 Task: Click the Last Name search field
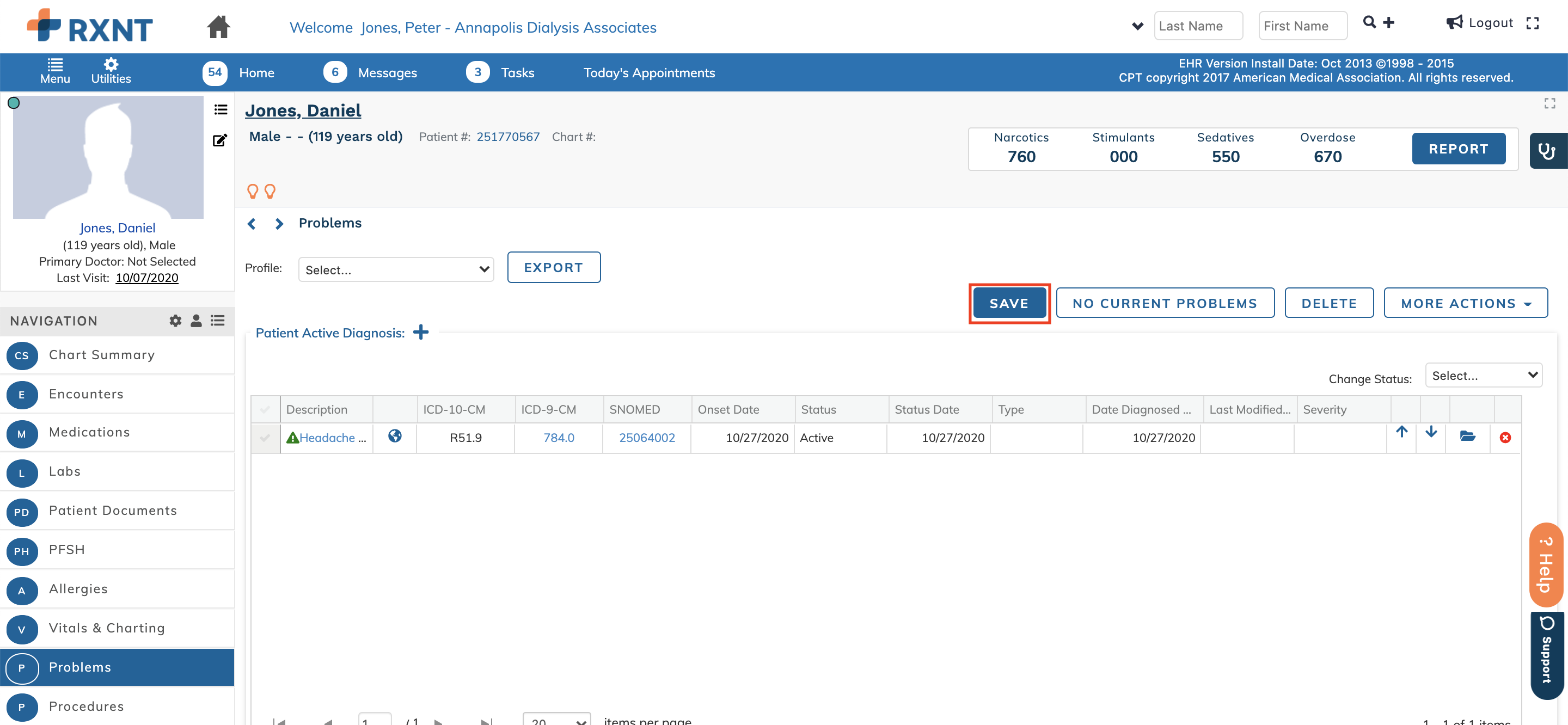pos(1197,26)
